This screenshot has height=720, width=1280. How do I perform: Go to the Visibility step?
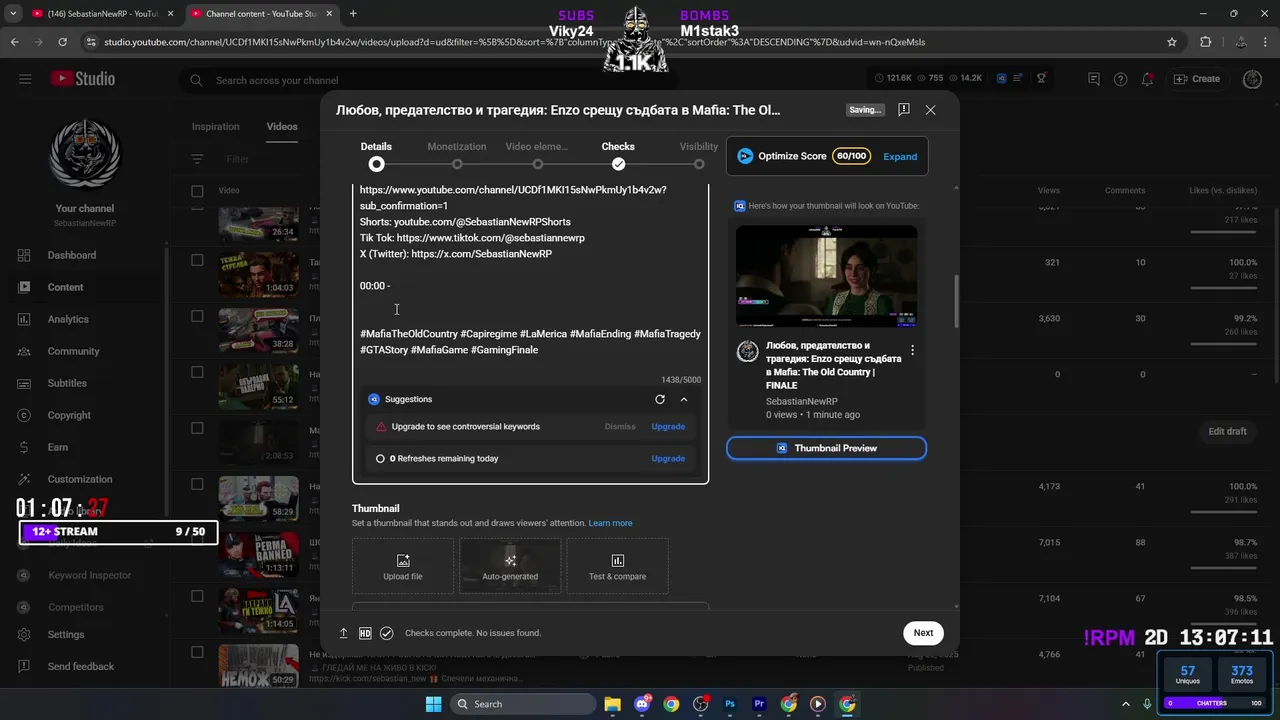point(699,155)
